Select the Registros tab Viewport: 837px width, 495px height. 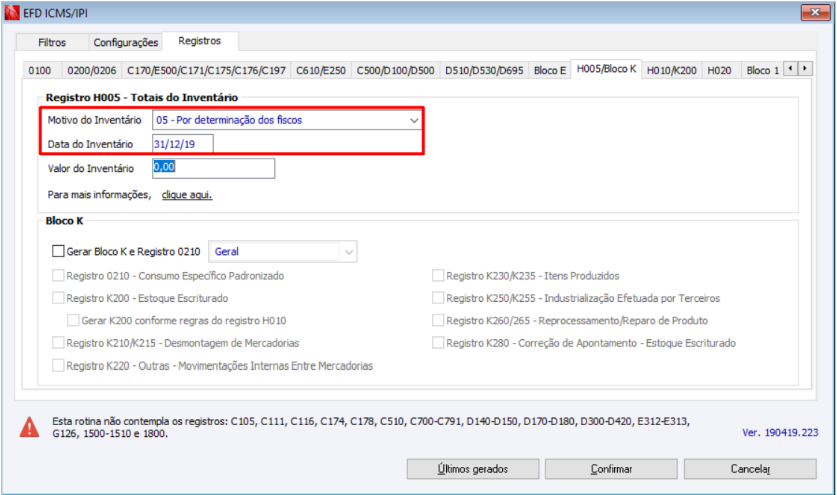click(200, 41)
